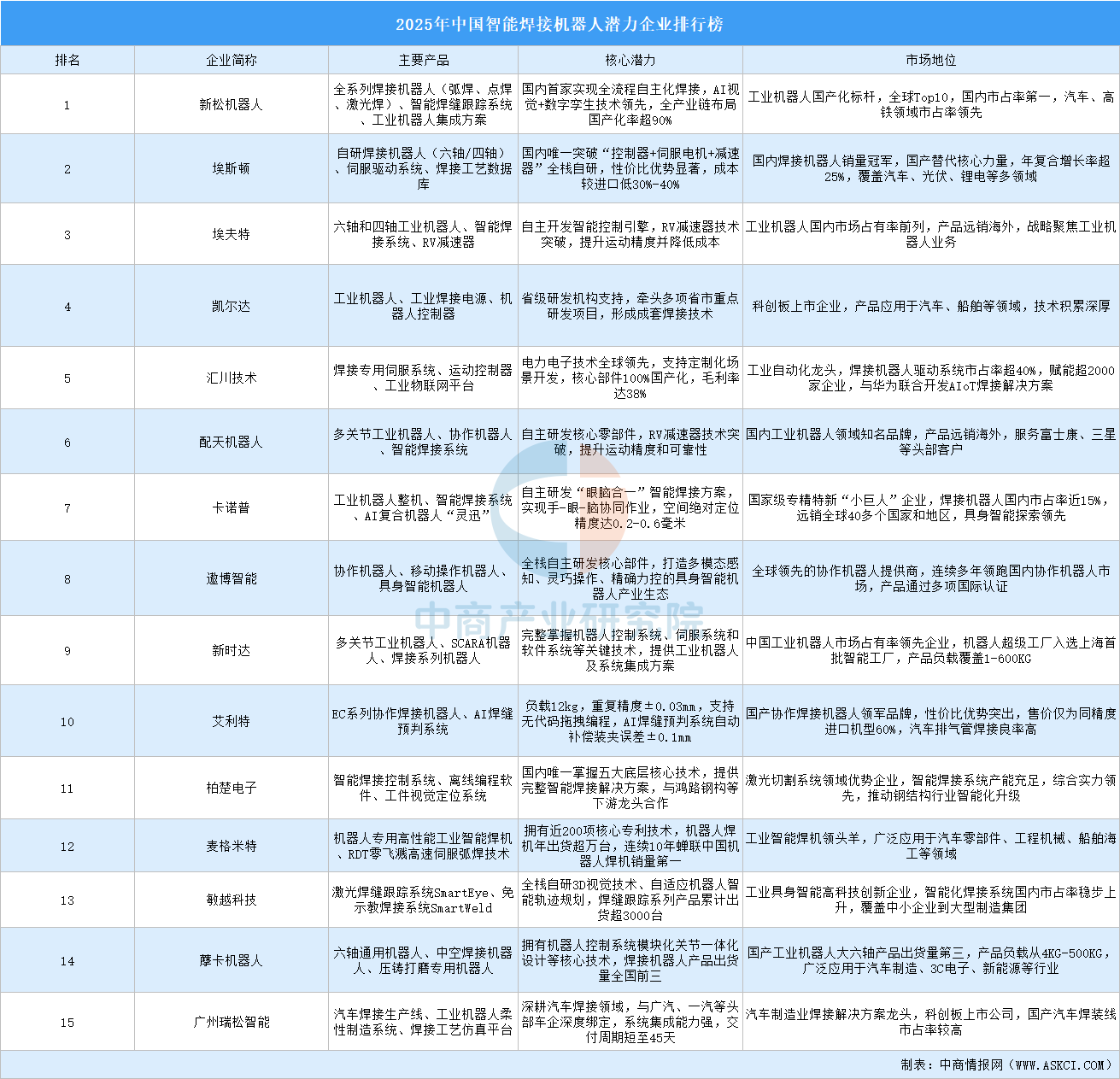Click 新松机器人's market position cell with 全球Top10
Image resolution: width=1120 pixels, height=1079 pixels.
point(931,104)
